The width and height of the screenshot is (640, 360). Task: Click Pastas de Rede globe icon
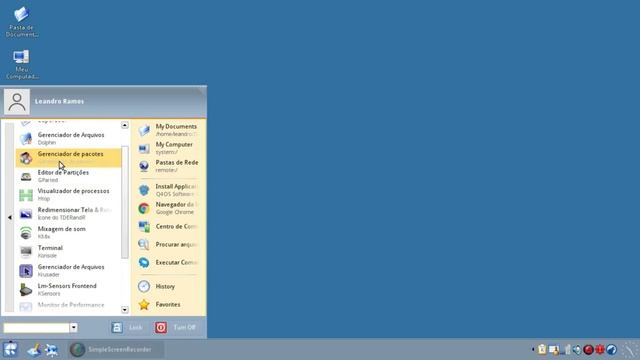[144, 166]
